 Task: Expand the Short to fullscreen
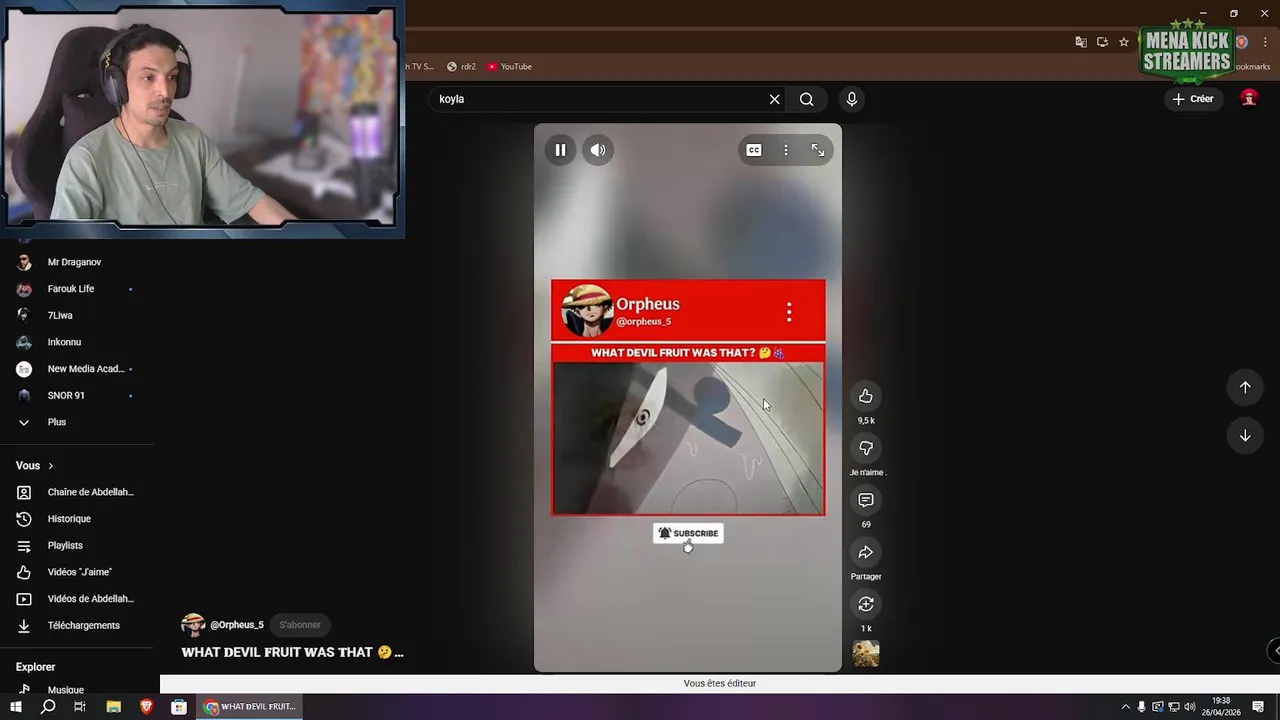click(x=818, y=150)
